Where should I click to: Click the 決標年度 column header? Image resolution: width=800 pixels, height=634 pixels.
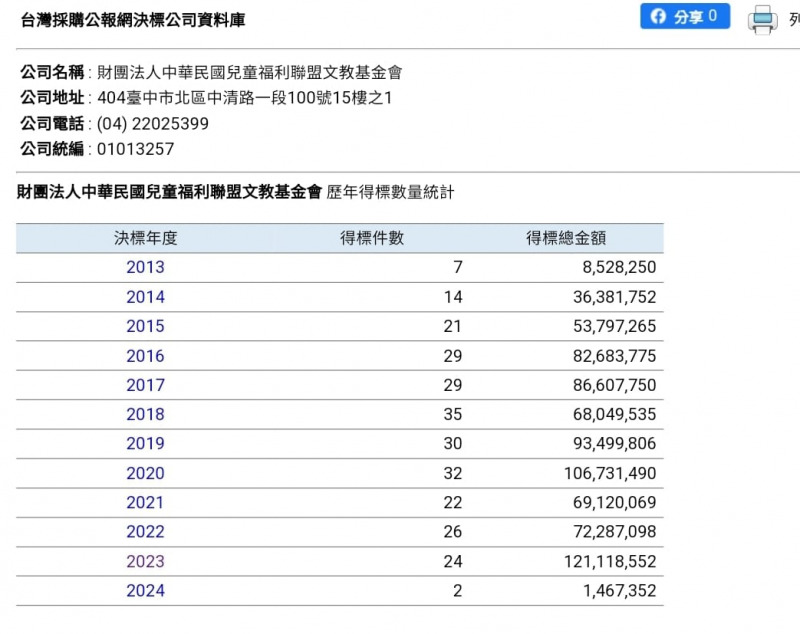pyautogui.click(x=145, y=238)
